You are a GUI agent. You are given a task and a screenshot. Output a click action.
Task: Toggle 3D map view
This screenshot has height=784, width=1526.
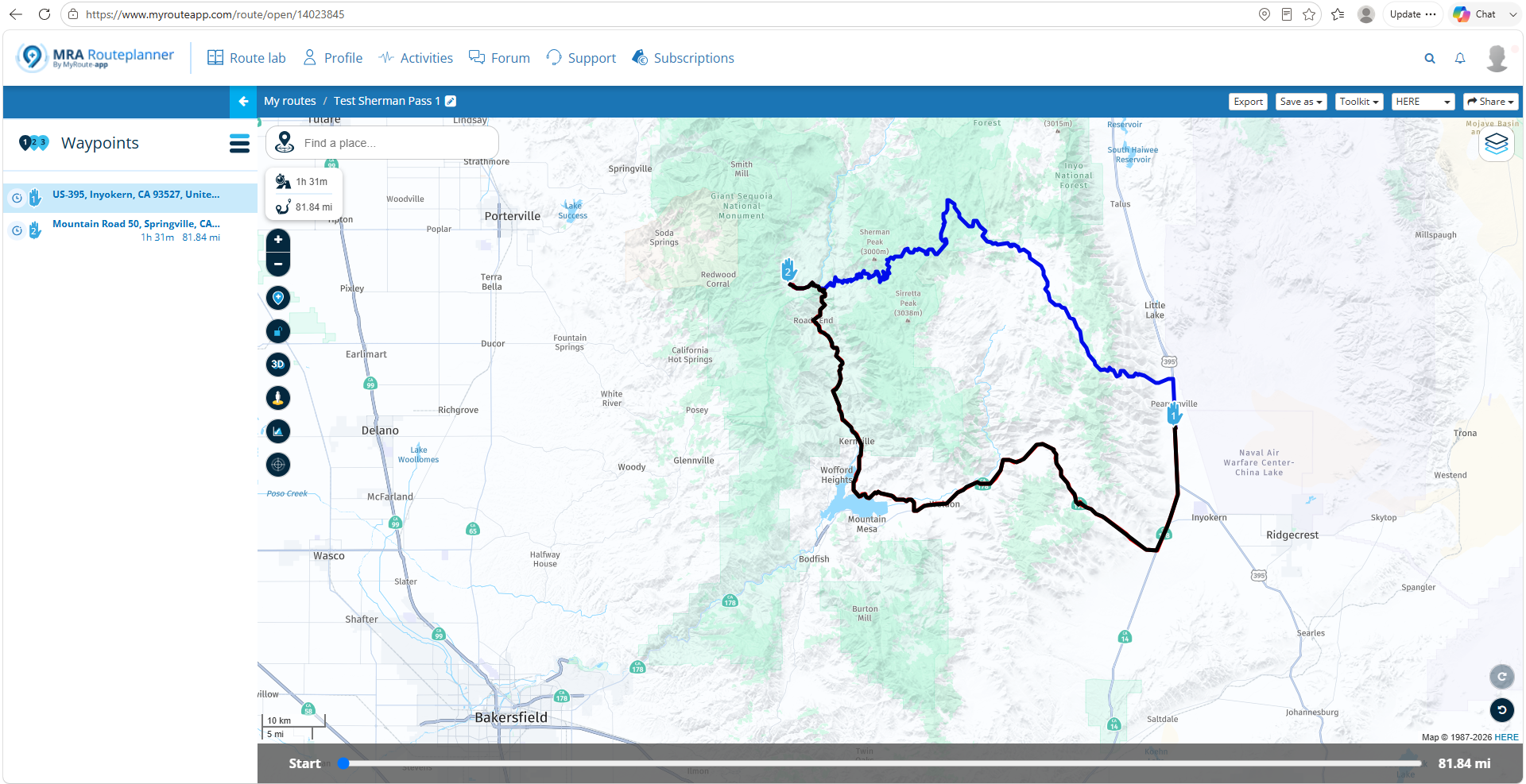(x=277, y=365)
